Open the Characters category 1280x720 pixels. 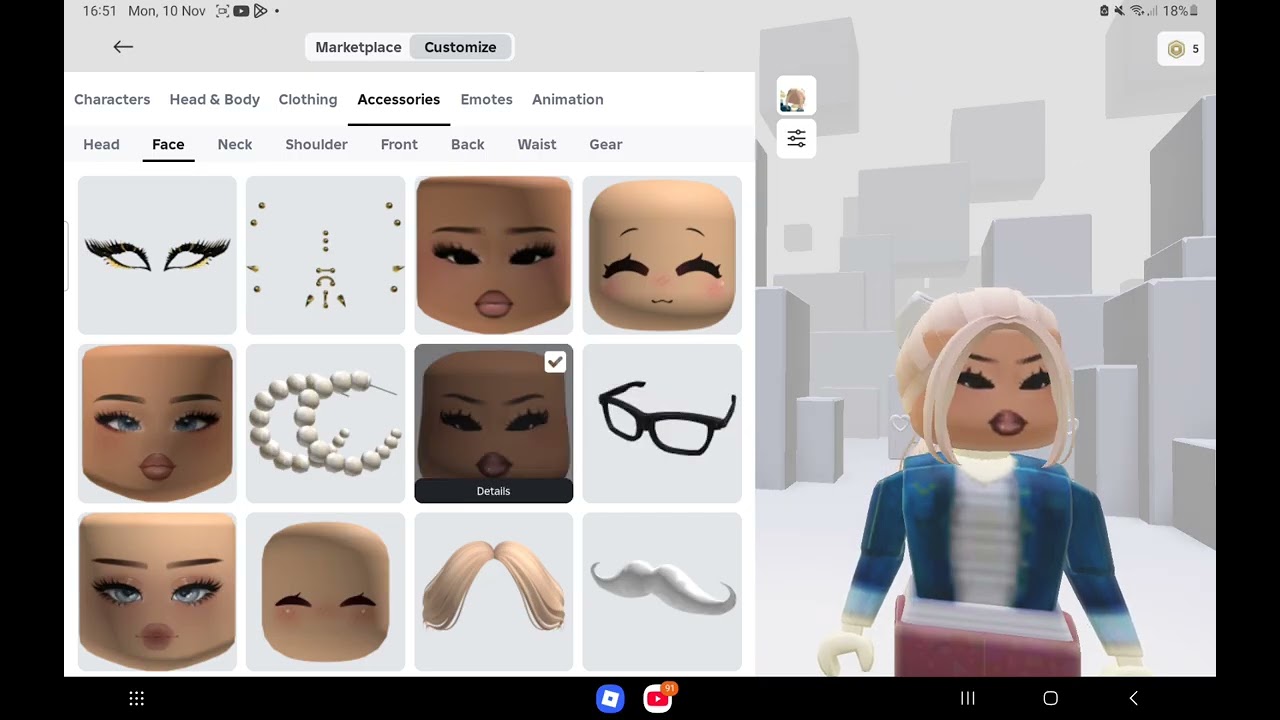112,99
